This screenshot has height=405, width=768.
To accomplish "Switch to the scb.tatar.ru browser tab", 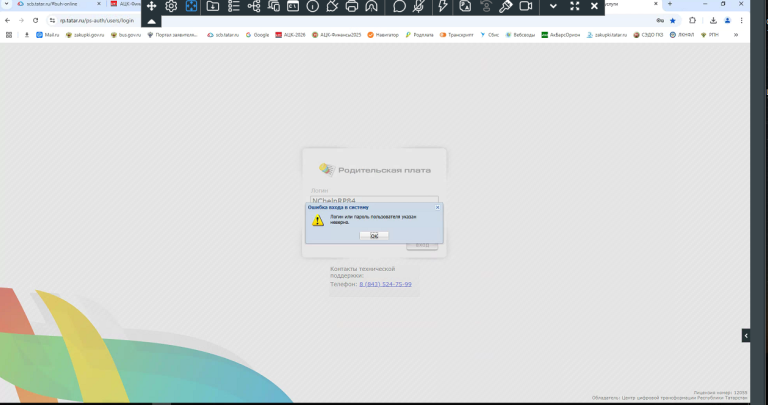I will pos(56,4).
